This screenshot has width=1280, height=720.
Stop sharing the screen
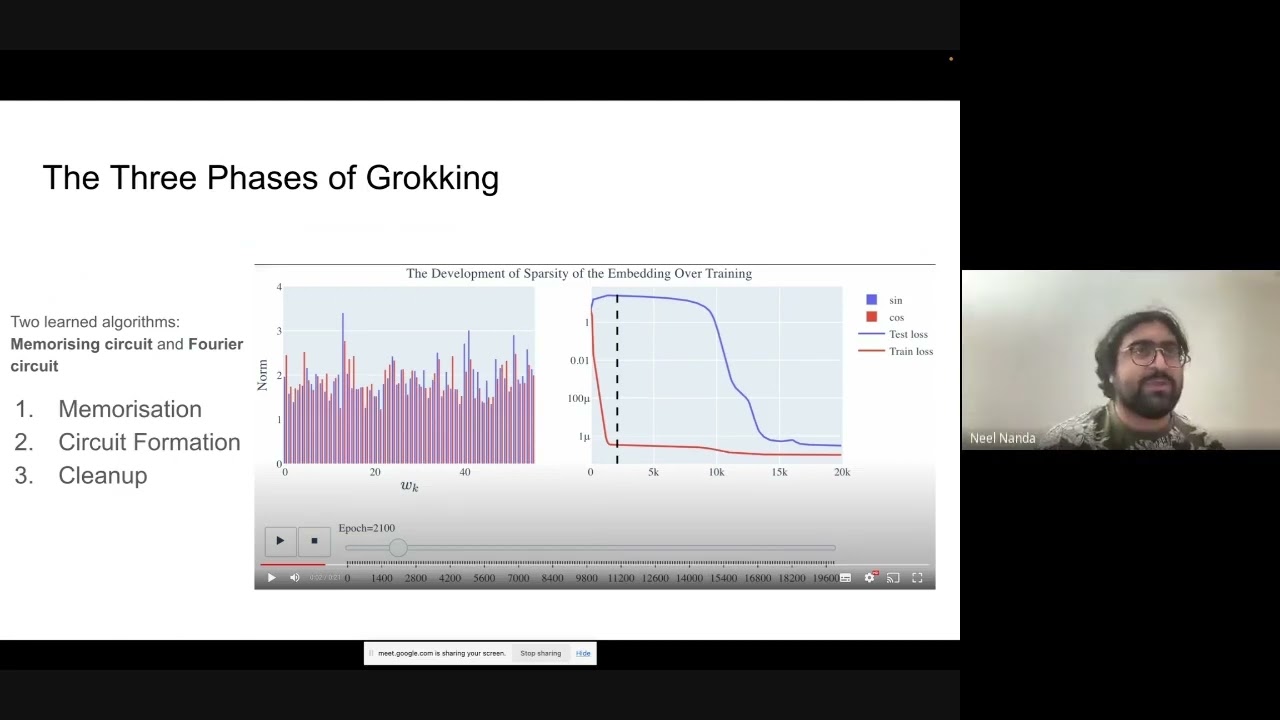click(540, 653)
